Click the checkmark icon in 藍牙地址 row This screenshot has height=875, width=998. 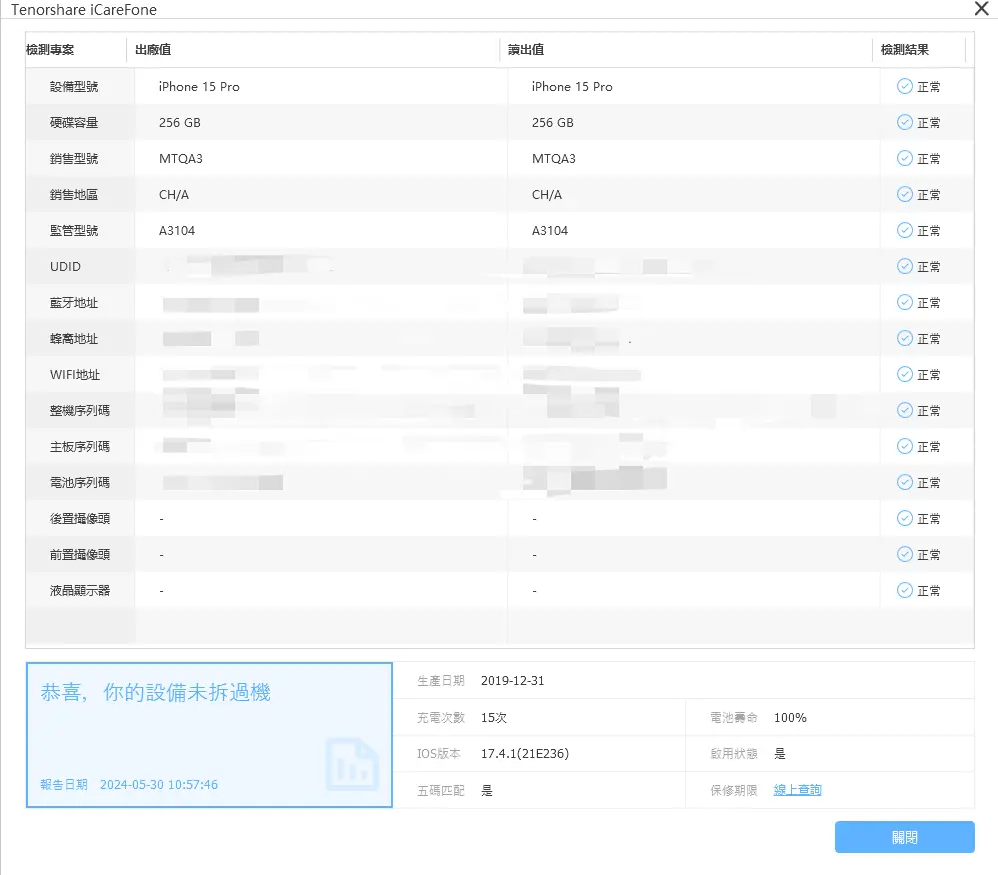(x=904, y=302)
